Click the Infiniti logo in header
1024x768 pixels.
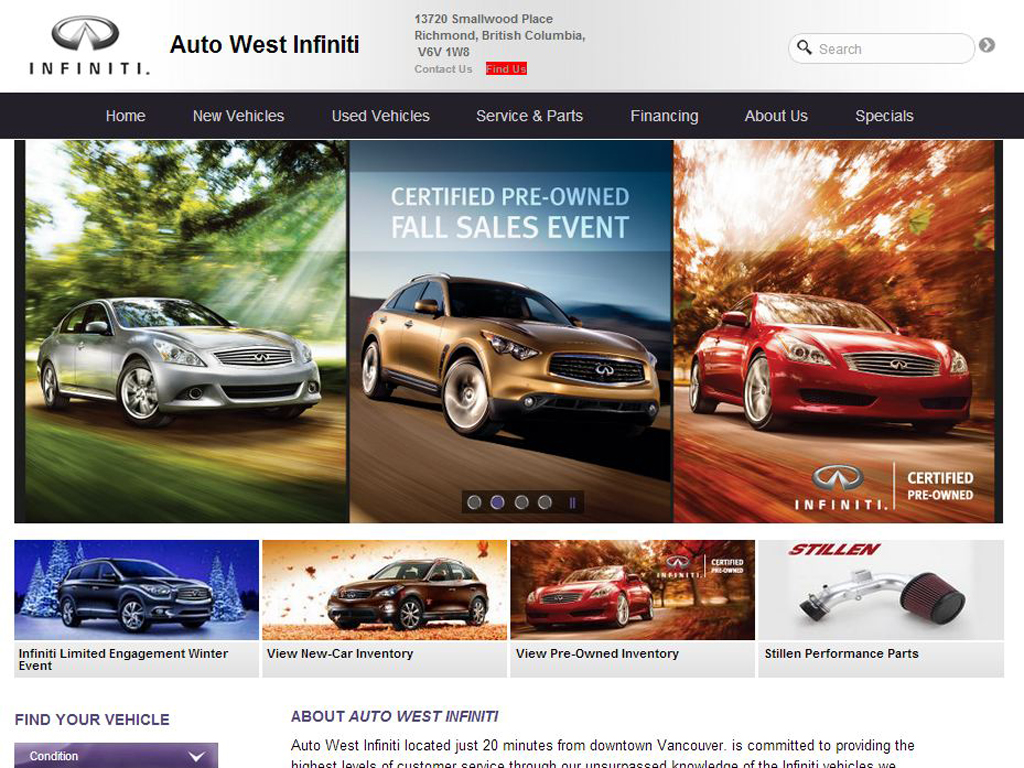[x=89, y=45]
